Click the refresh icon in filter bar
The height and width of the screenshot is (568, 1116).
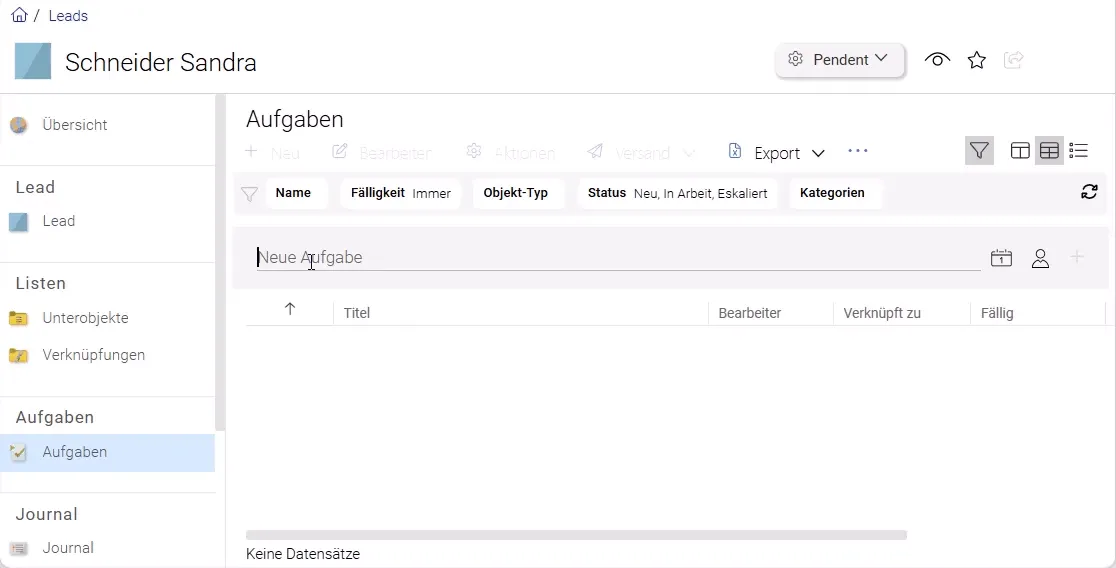pyautogui.click(x=1089, y=192)
